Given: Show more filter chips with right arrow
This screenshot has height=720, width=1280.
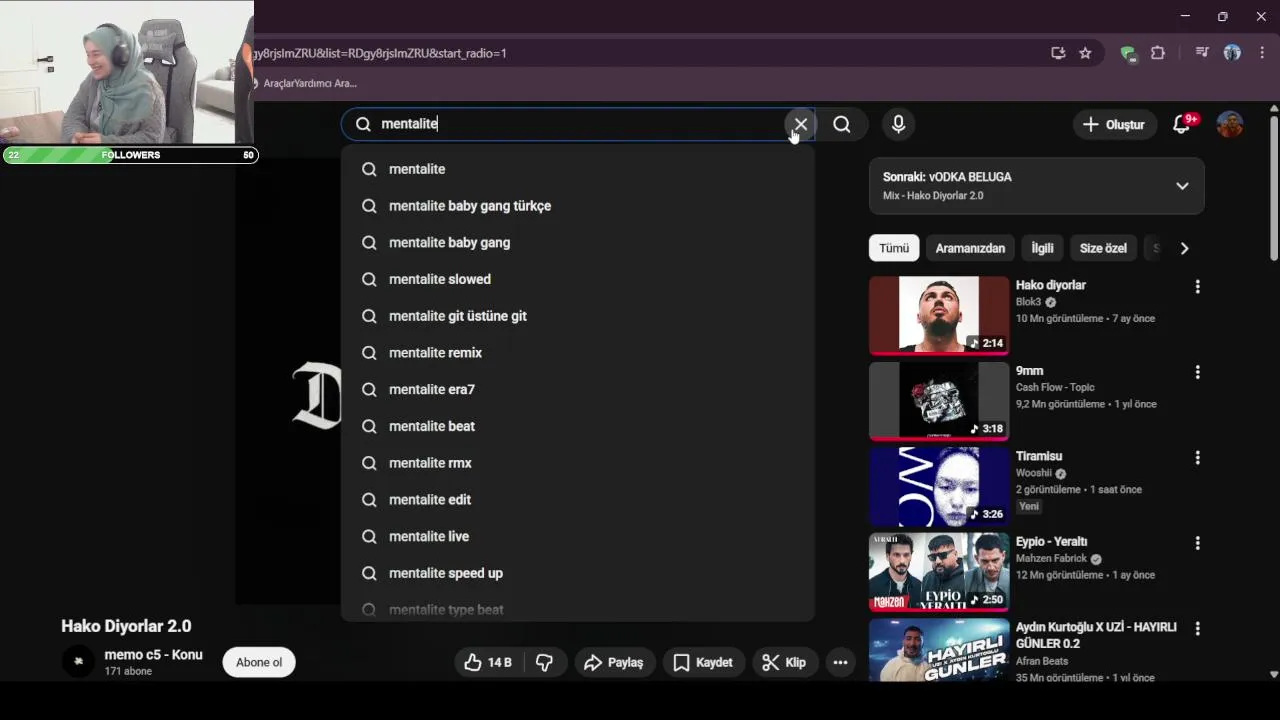Looking at the screenshot, I should (x=1184, y=248).
